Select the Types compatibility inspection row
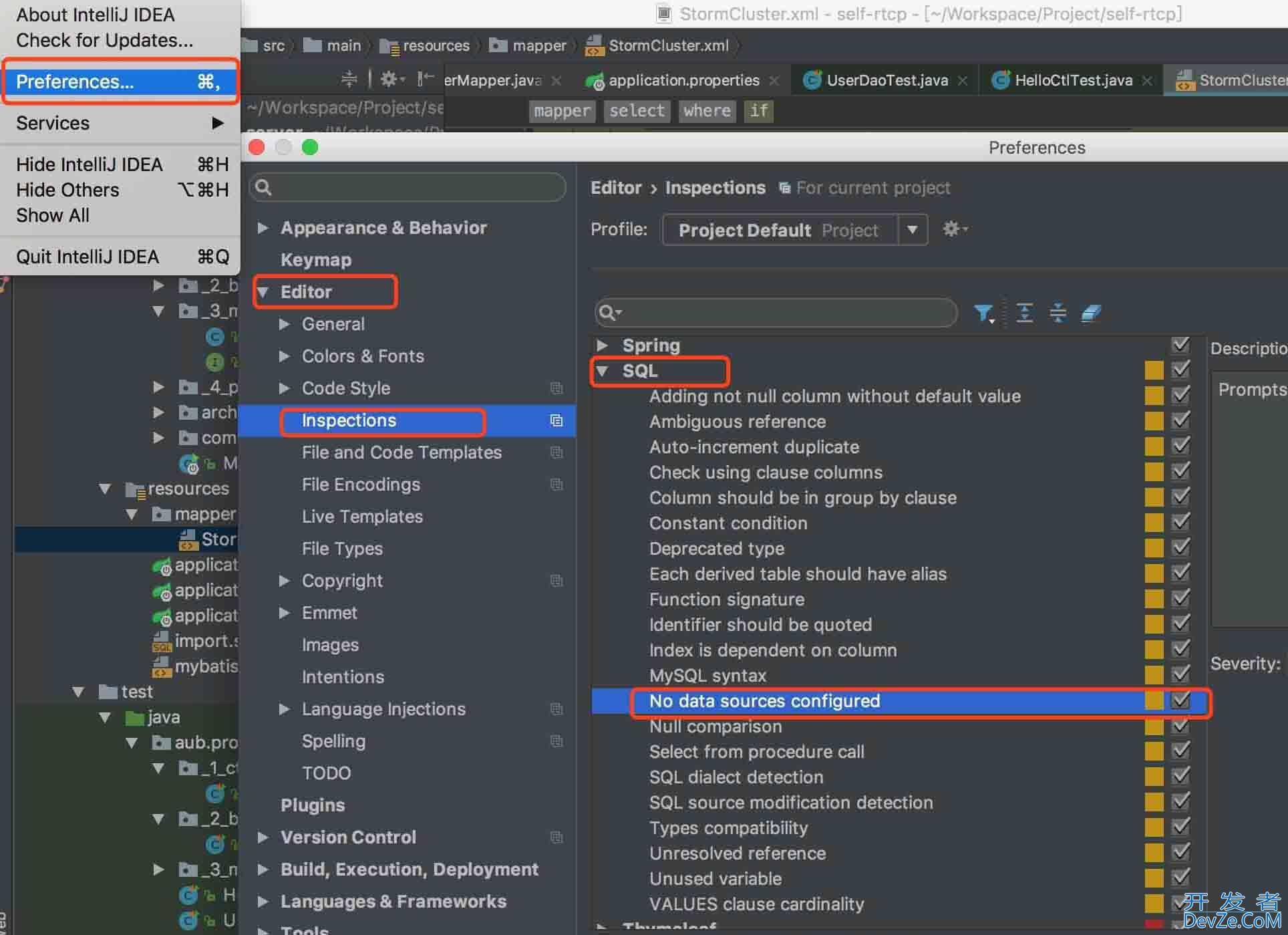The image size is (1288, 935). click(x=899, y=827)
